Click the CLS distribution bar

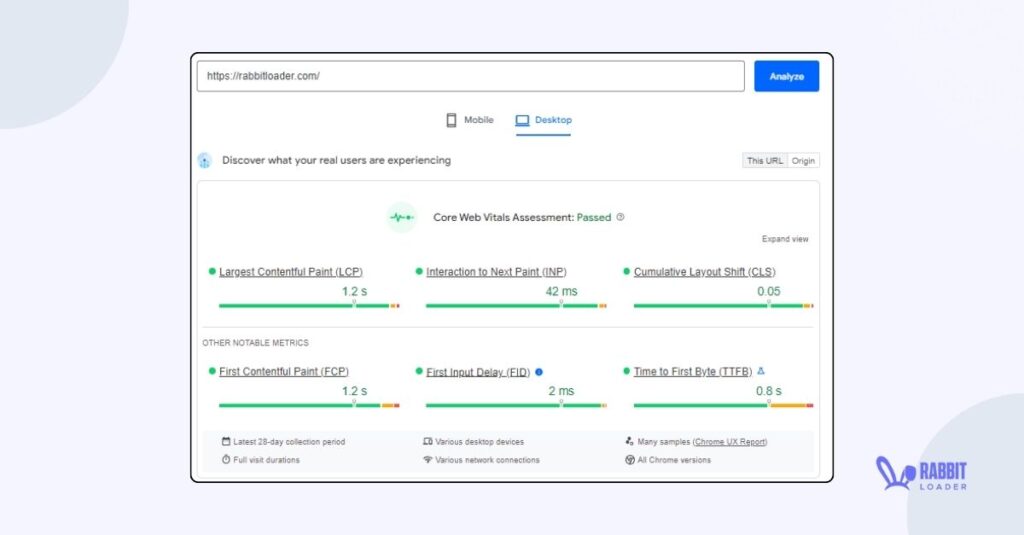(x=724, y=306)
